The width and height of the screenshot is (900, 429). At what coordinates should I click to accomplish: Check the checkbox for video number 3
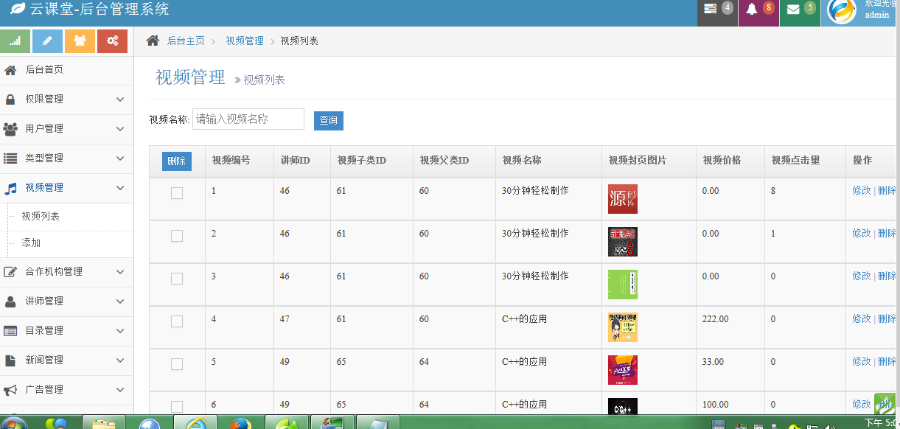177,279
